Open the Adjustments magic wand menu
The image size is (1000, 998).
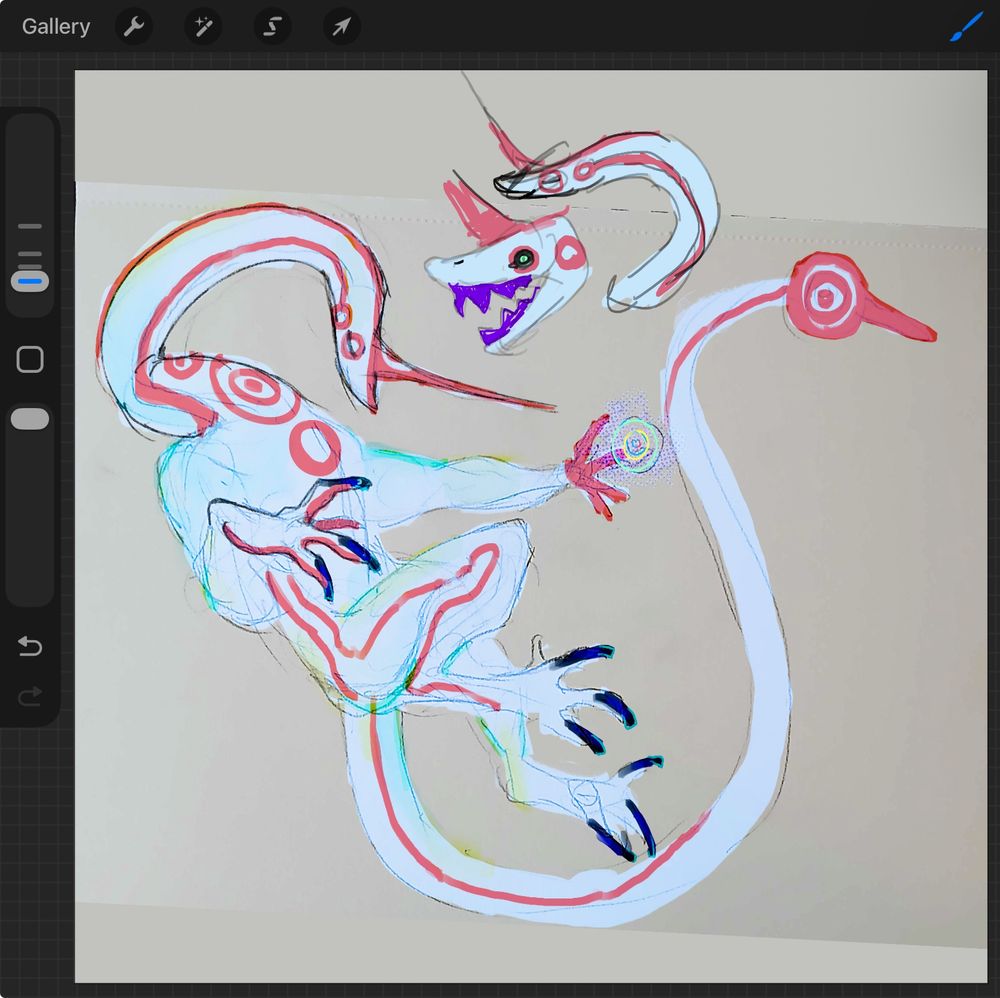pos(203,27)
